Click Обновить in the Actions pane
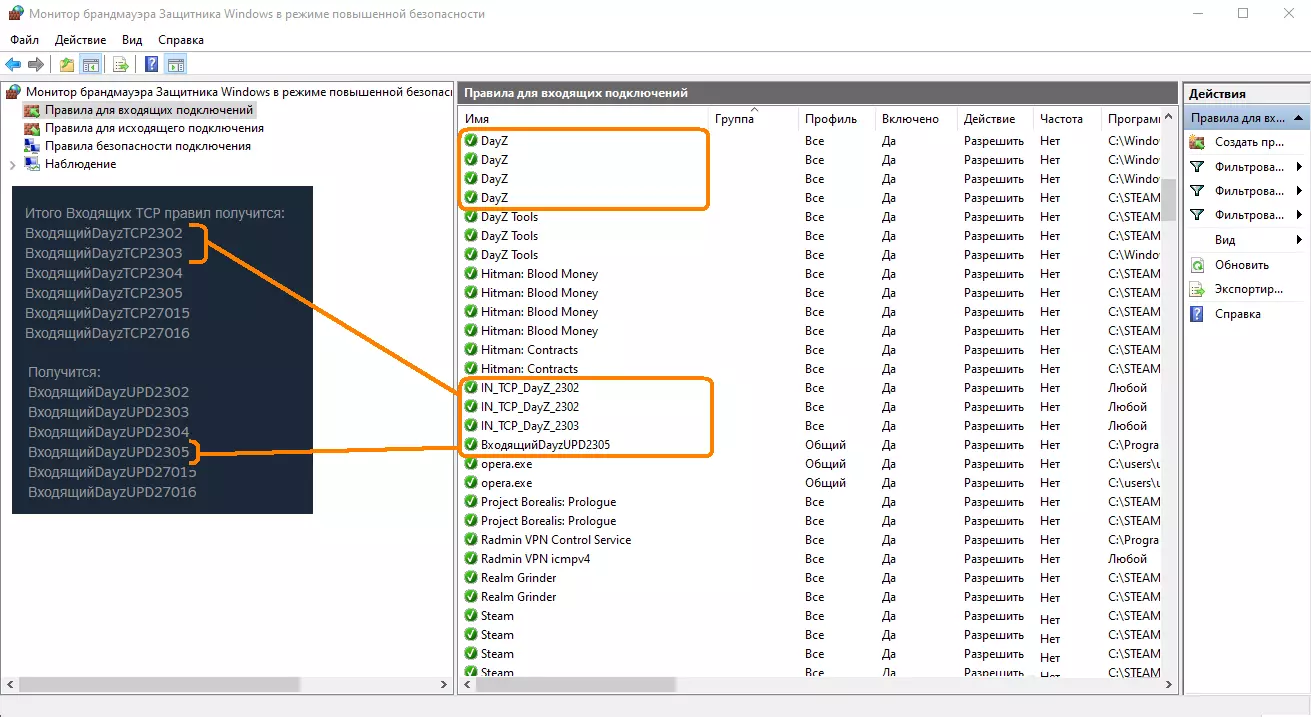The height and width of the screenshot is (717, 1311). pos(1242,265)
